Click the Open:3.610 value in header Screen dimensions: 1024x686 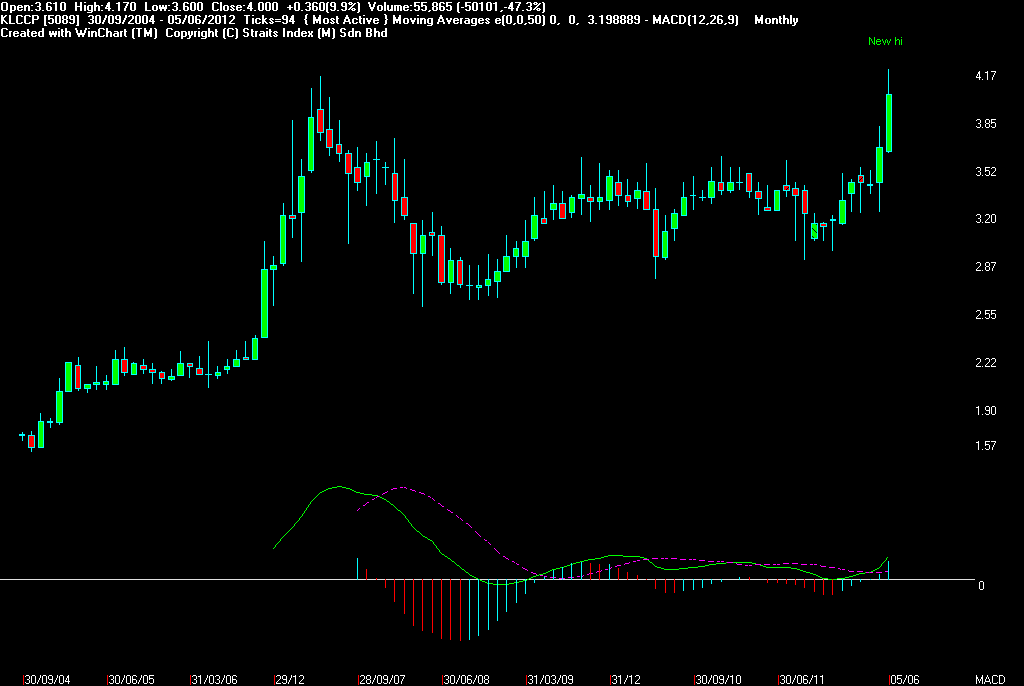tap(33, 7)
